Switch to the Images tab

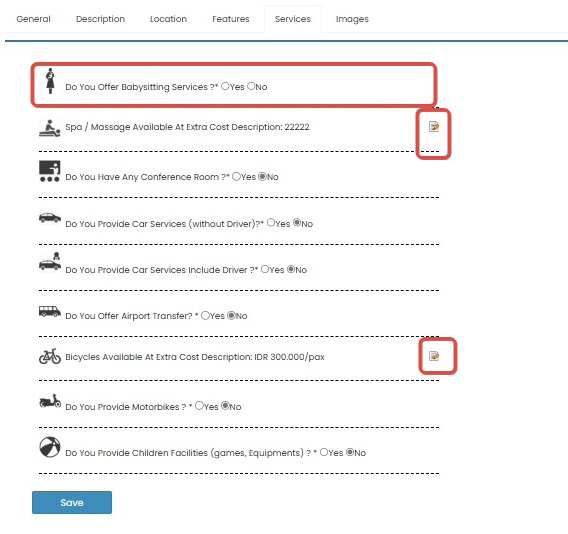coord(352,19)
